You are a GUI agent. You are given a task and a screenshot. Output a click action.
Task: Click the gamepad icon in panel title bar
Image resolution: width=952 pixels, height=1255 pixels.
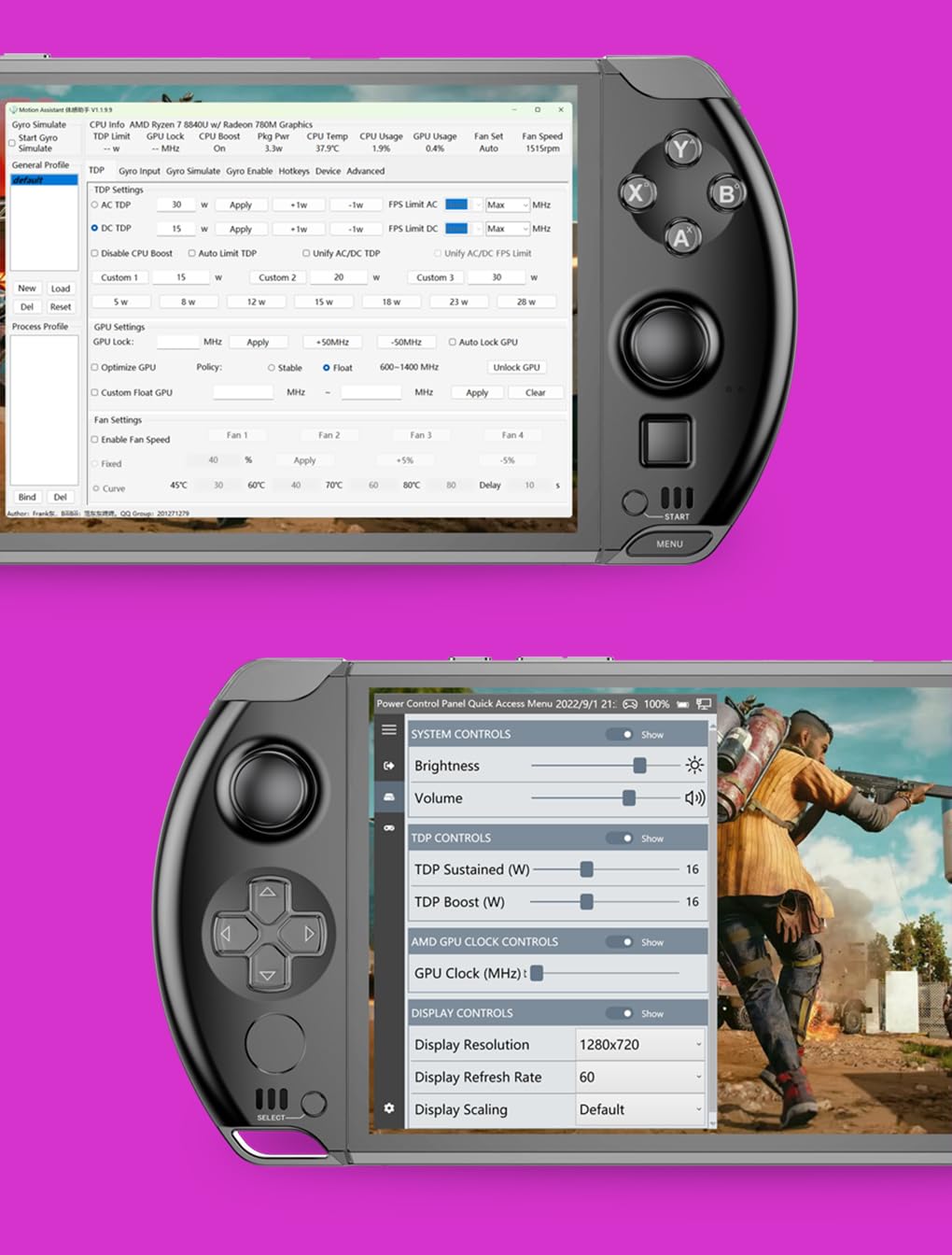pyautogui.click(x=630, y=704)
